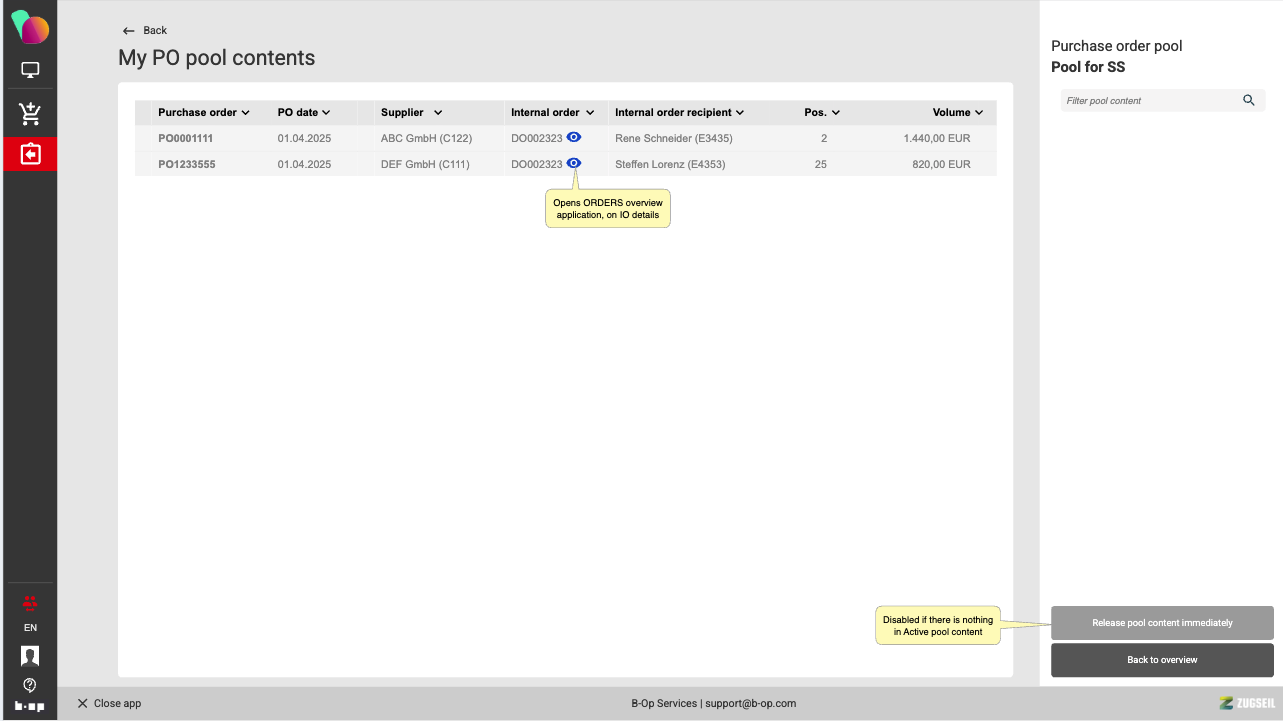1283x721 pixels.
Task: Expand the PO date column sort arrow
Action: click(326, 113)
